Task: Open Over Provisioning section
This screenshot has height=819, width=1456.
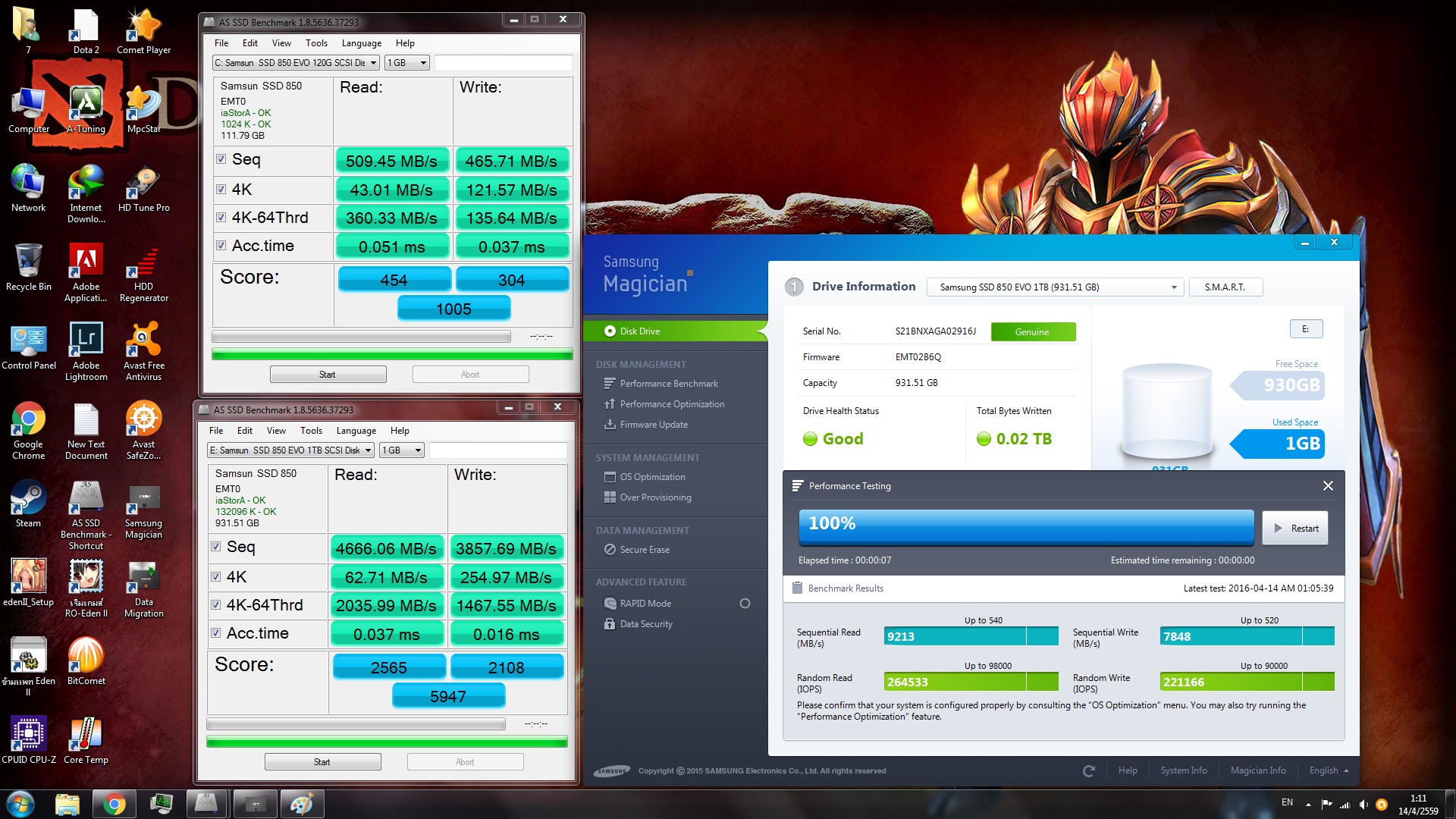Action: click(x=654, y=497)
